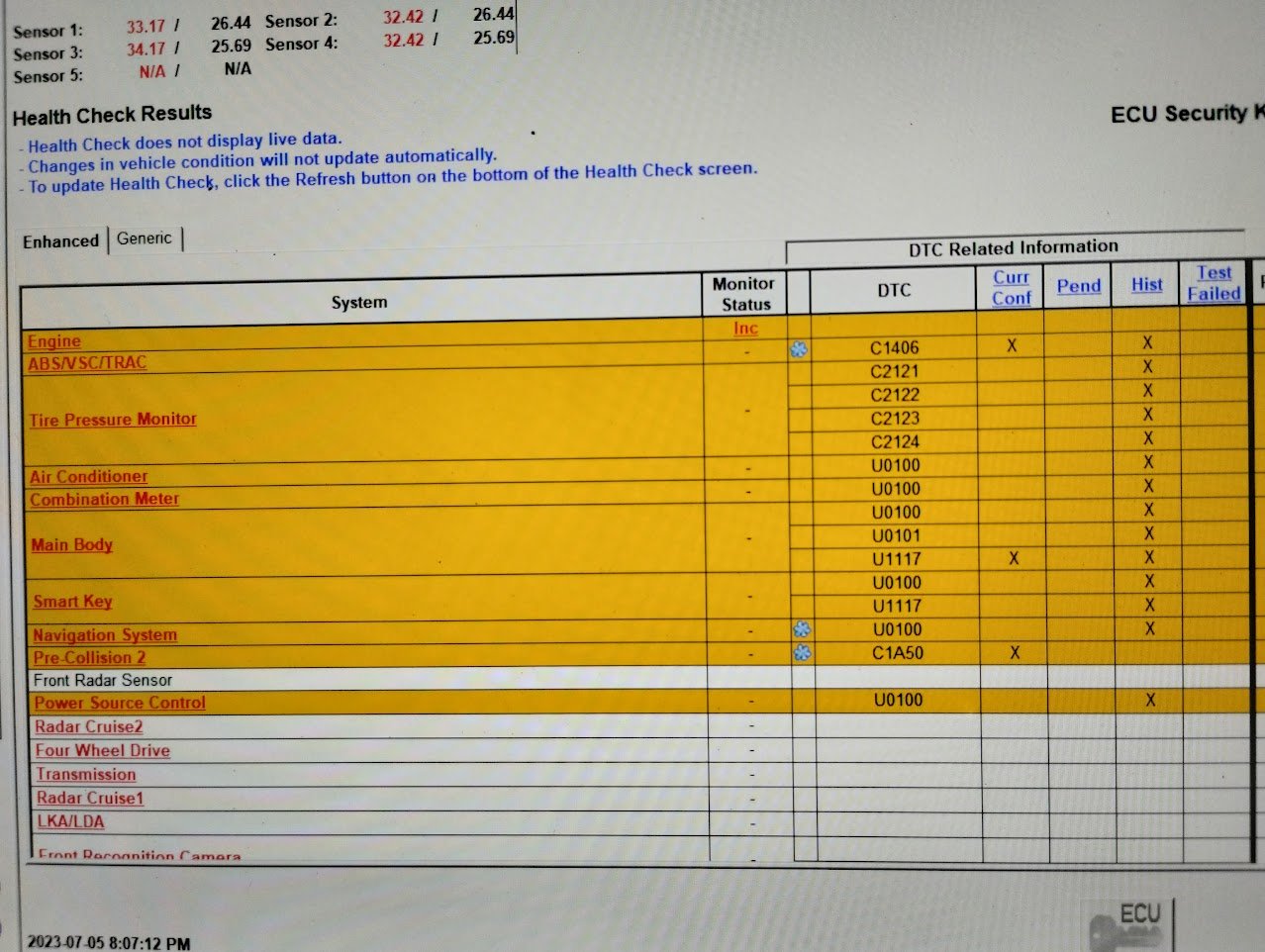Sort by Hist column header
This screenshot has width=1265, height=952.
(1147, 285)
